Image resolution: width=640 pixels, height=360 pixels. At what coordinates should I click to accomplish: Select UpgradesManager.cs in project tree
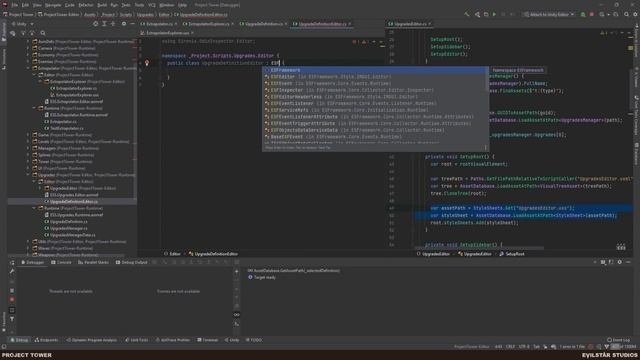coord(69,228)
